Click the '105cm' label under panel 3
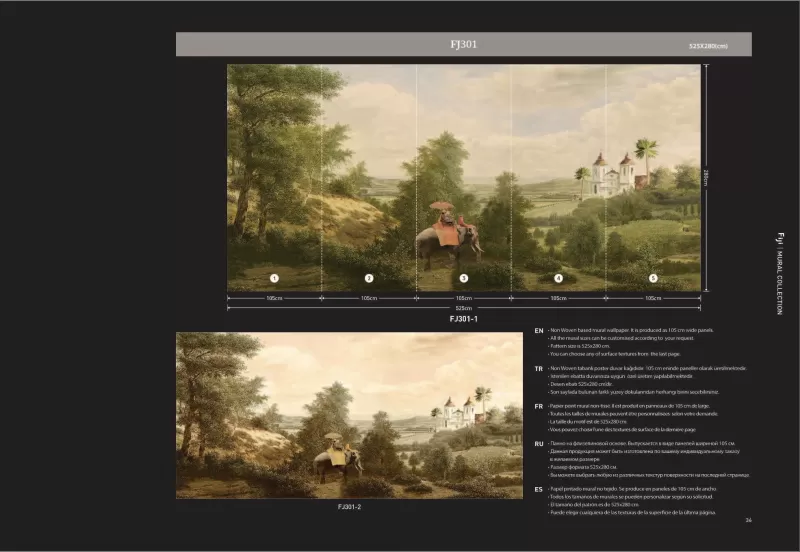 click(464, 298)
